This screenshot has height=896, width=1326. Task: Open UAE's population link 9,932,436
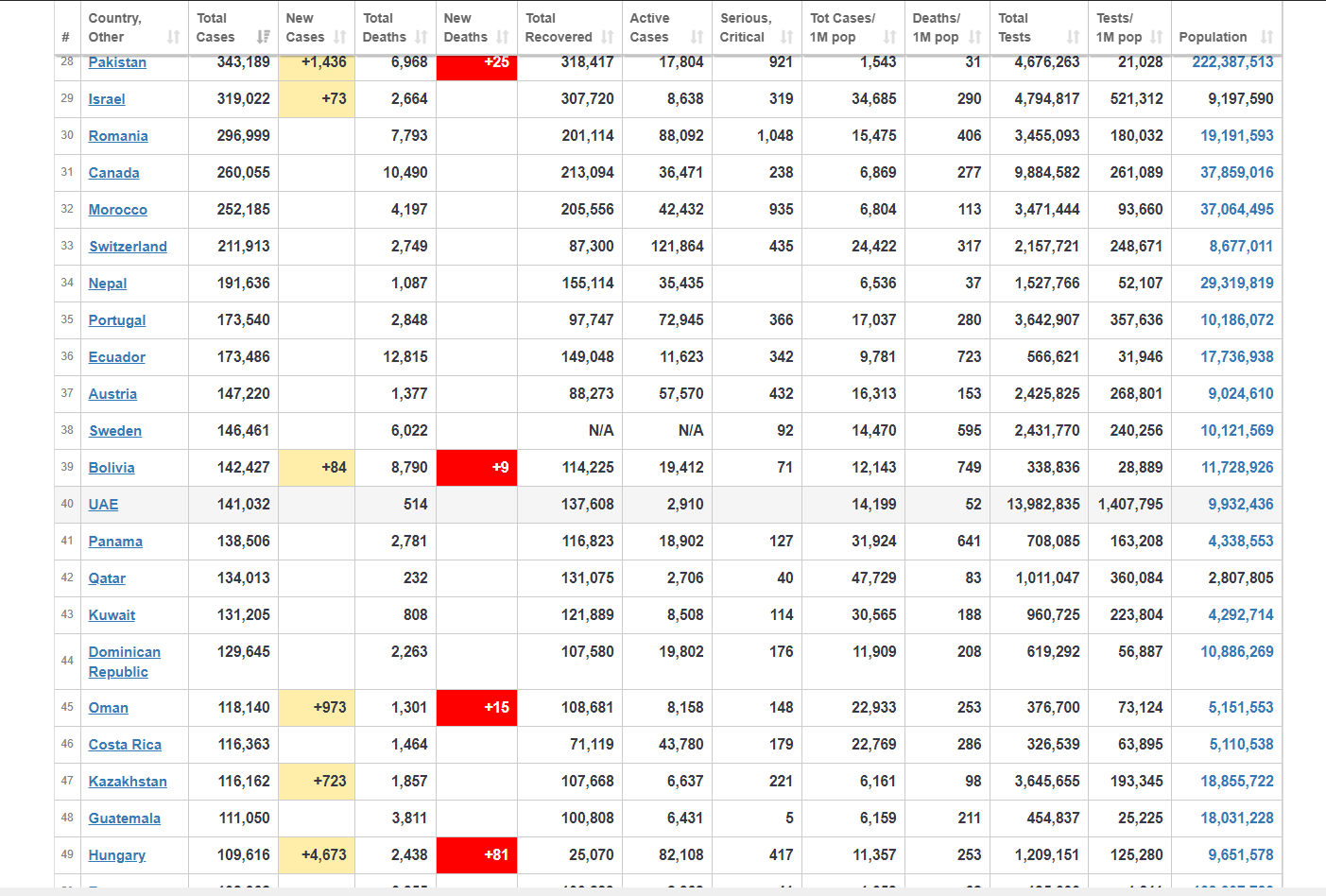pos(1241,505)
